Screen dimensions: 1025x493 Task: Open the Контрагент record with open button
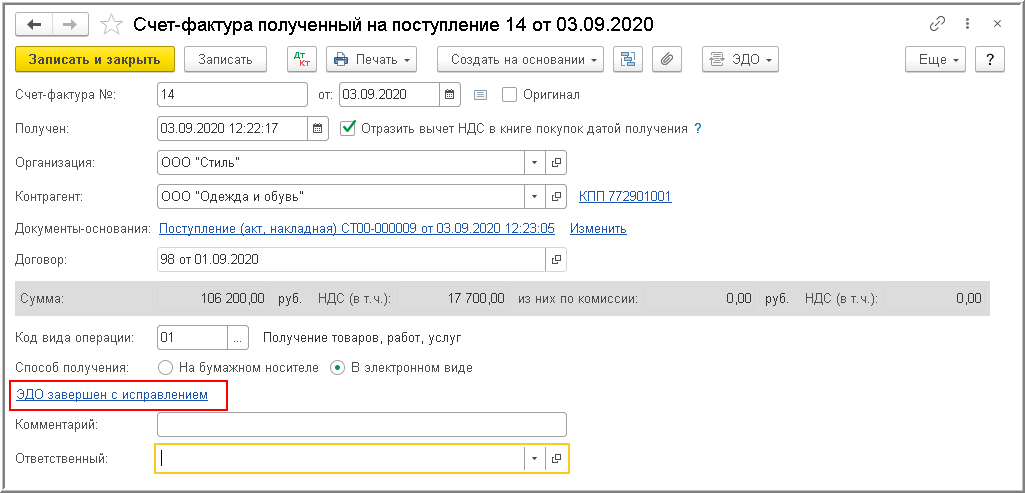tap(557, 196)
